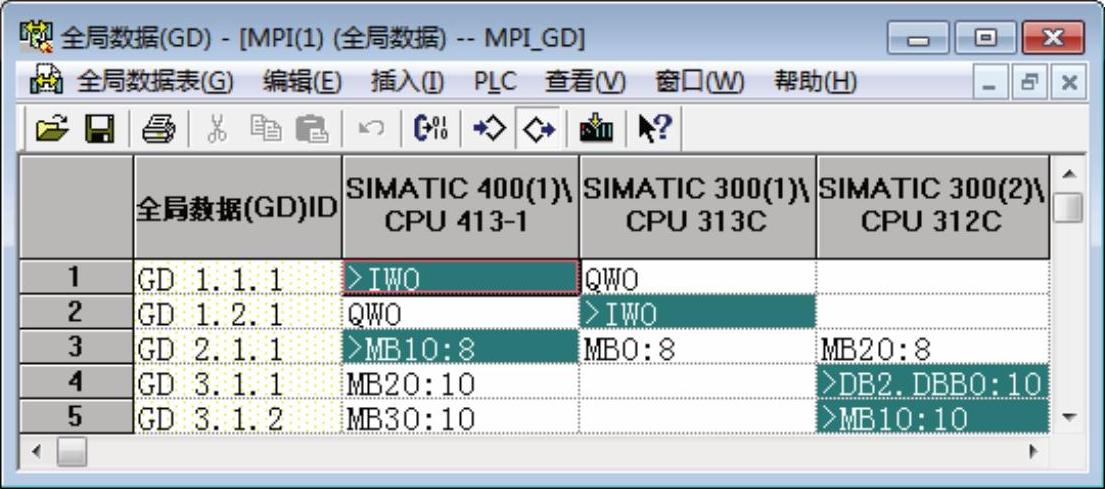Activate the context help pointer

655,129
